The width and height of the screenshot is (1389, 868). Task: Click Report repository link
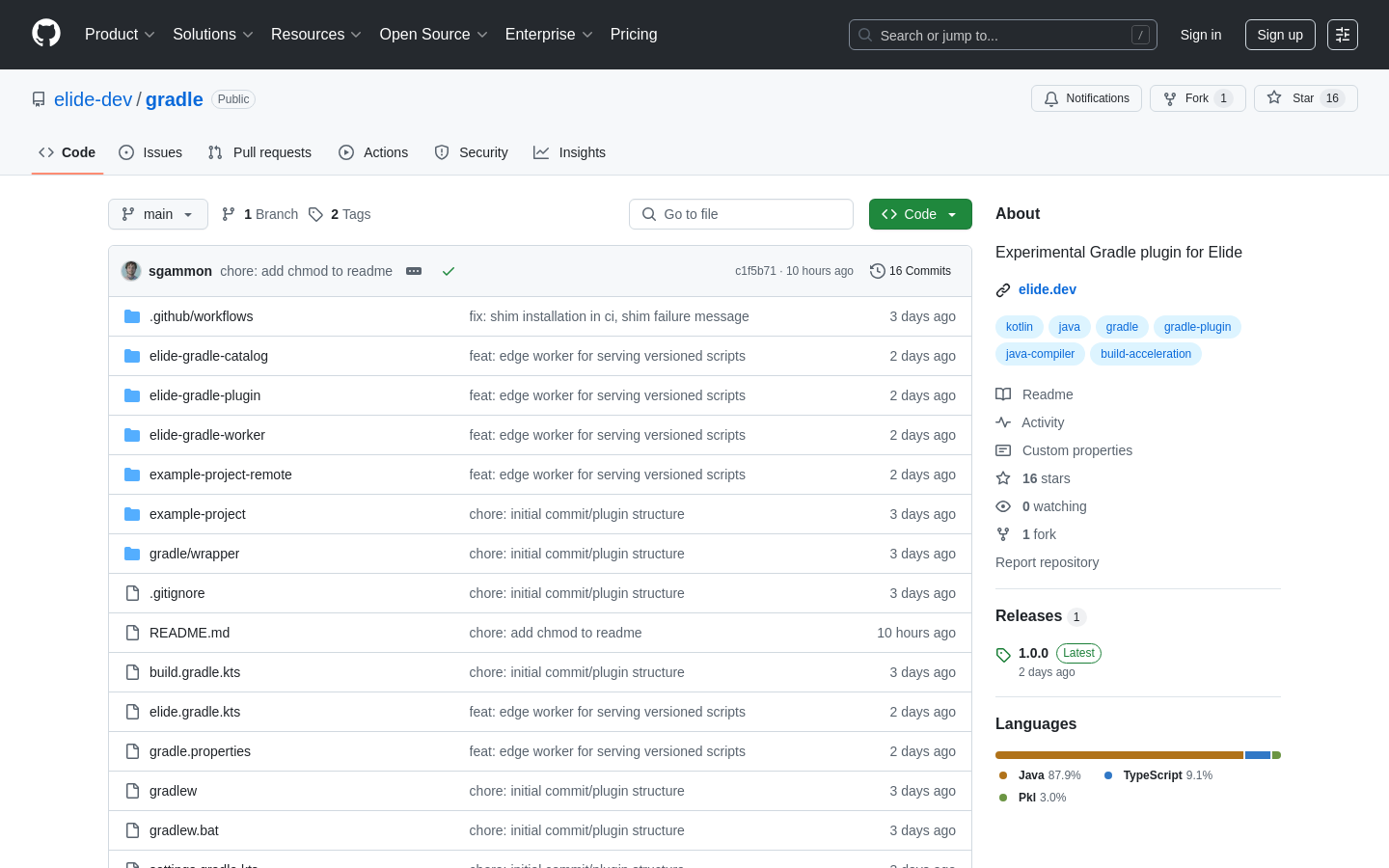tap(1047, 562)
